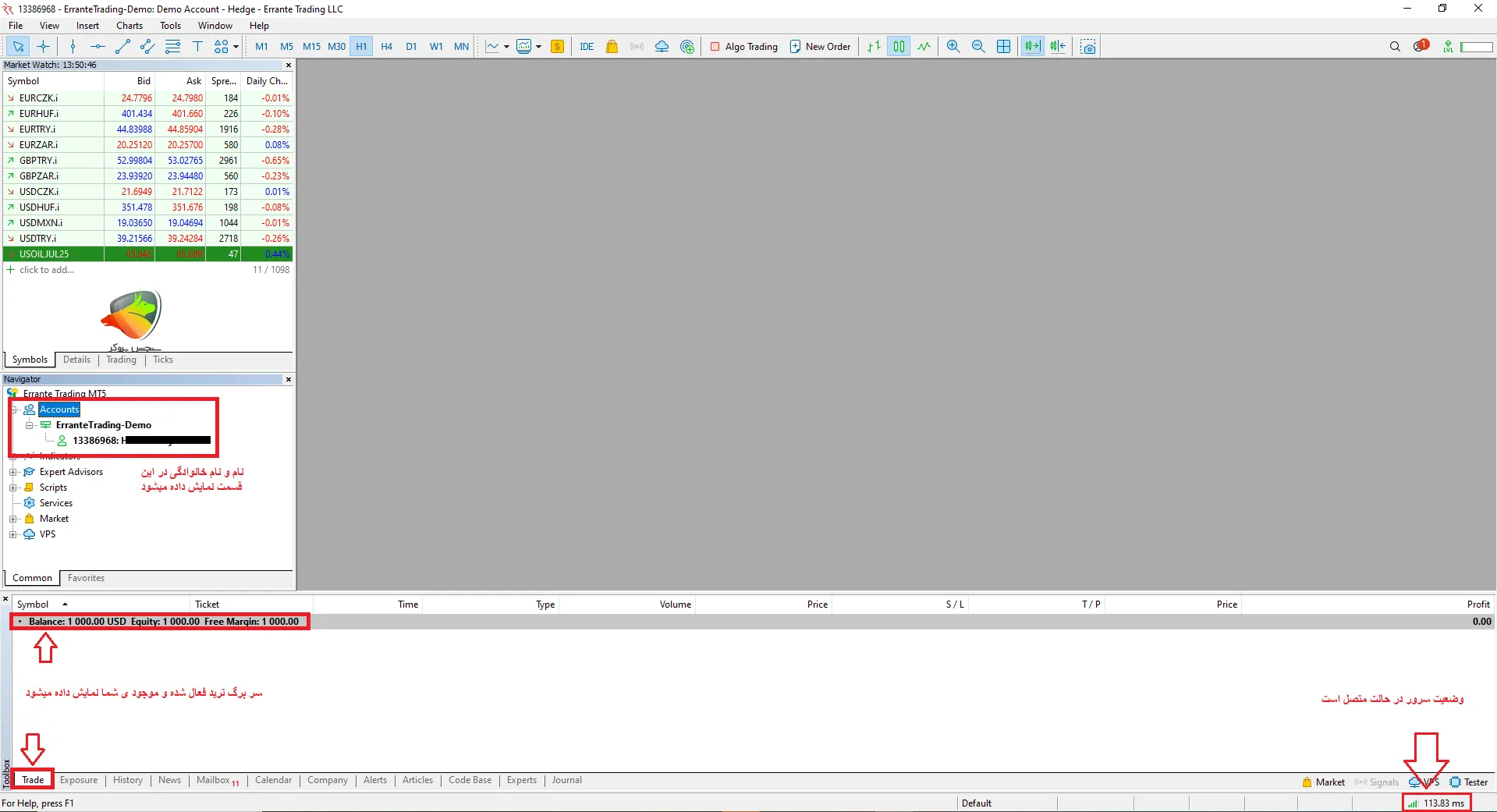Click the New Order button
1497x812 pixels.
pyautogui.click(x=820, y=47)
